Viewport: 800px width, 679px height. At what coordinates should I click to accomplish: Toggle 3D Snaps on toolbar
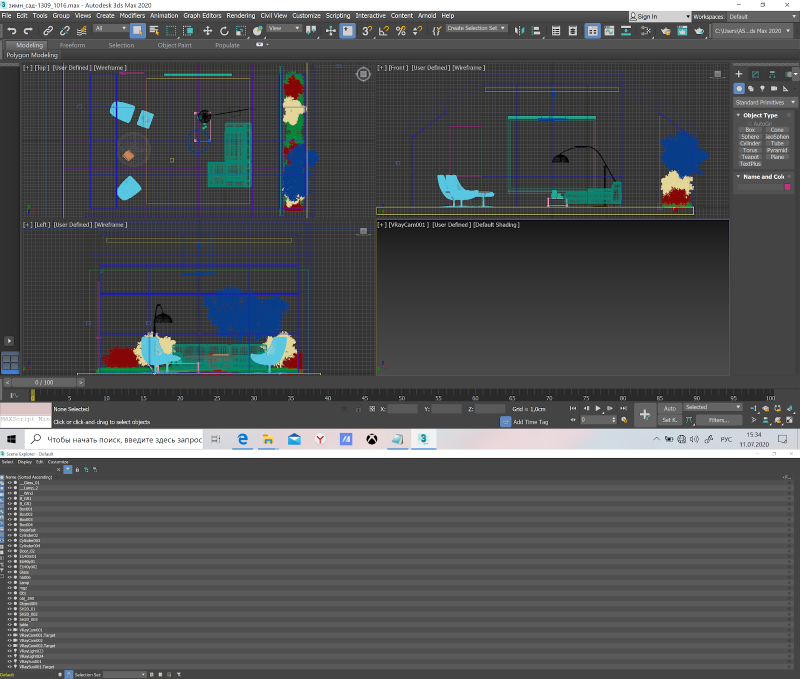click(x=367, y=31)
